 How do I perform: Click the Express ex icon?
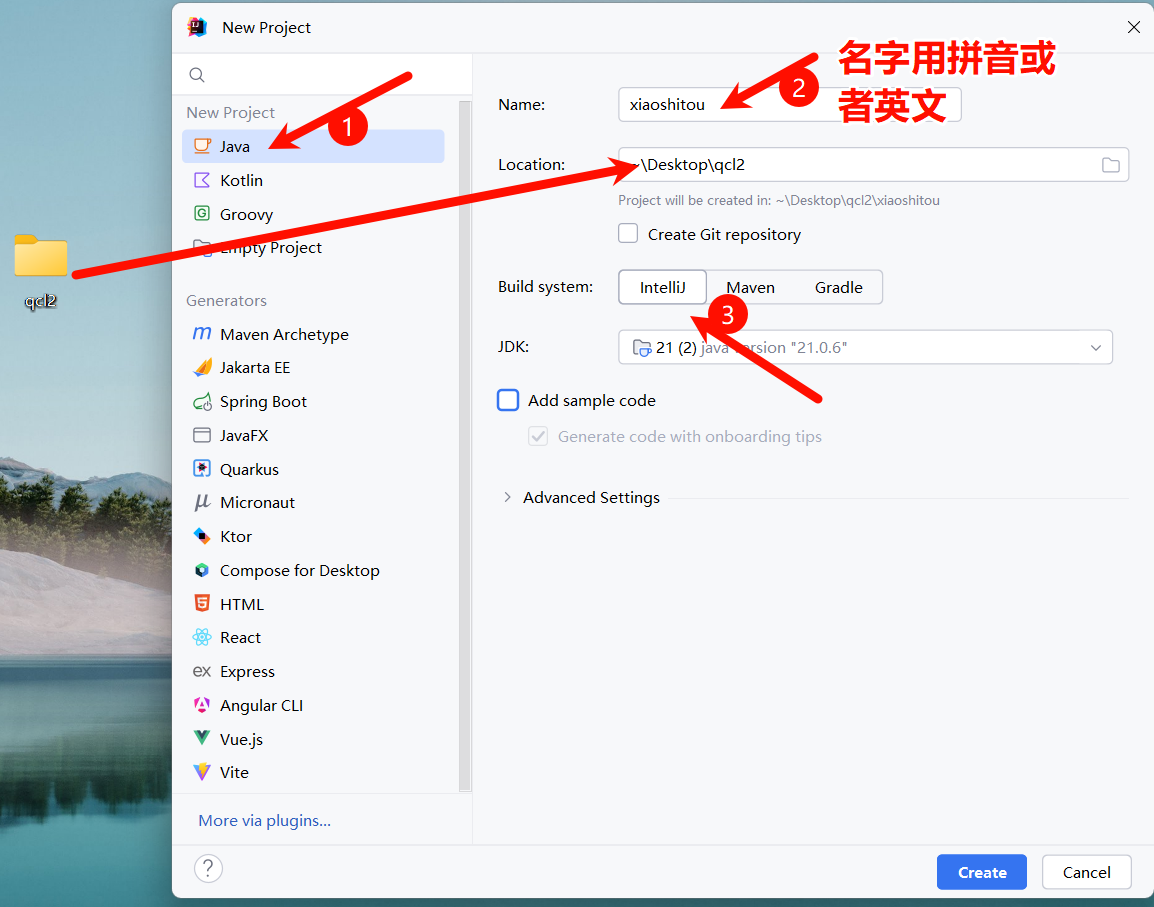click(x=202, y=671)
